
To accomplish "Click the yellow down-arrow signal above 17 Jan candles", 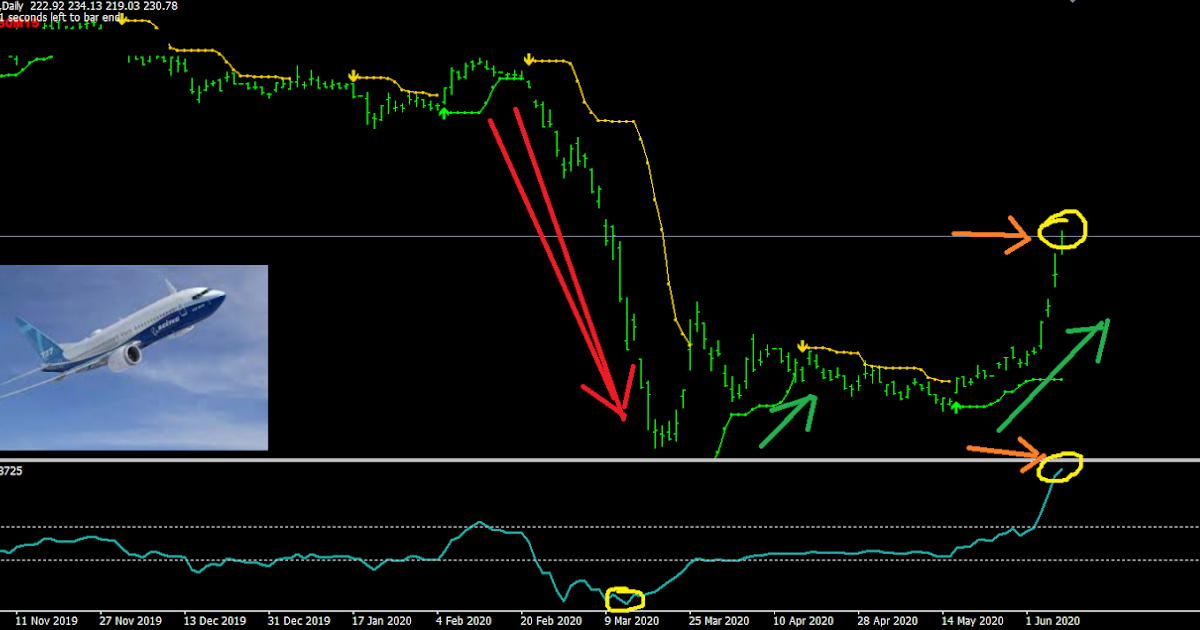I will pyautogui.click(x=355, y=74).
